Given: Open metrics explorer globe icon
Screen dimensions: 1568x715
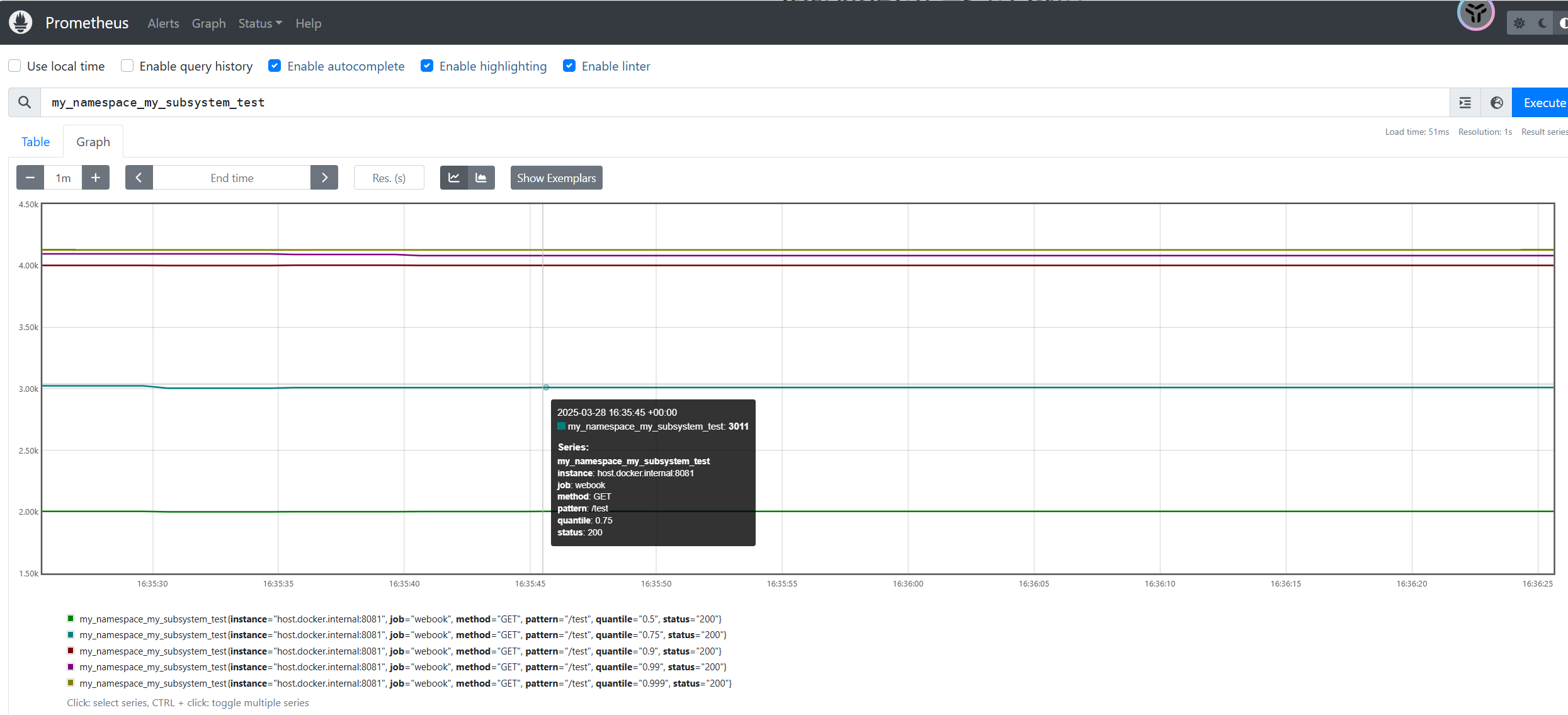Looking at the screenshot, I should [1496, 103].
